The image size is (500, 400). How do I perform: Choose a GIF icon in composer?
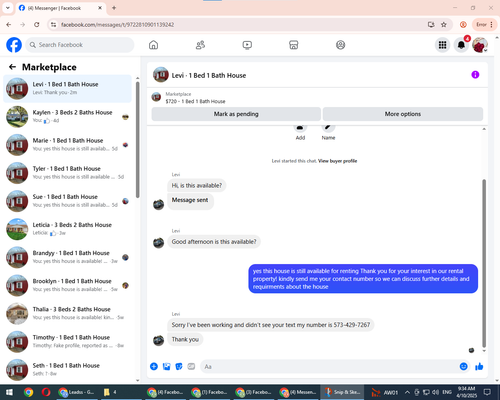pos(191,366)
